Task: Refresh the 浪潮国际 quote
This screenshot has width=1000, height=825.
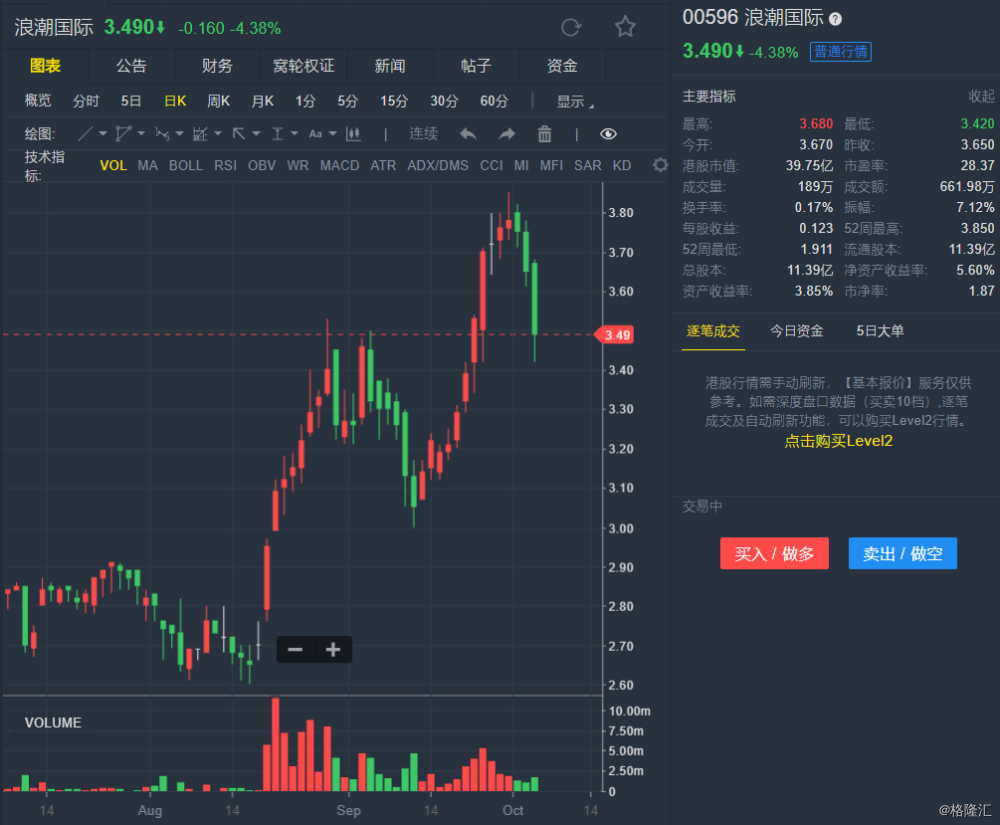Action: pyautogui.click(x=571, y=27)
